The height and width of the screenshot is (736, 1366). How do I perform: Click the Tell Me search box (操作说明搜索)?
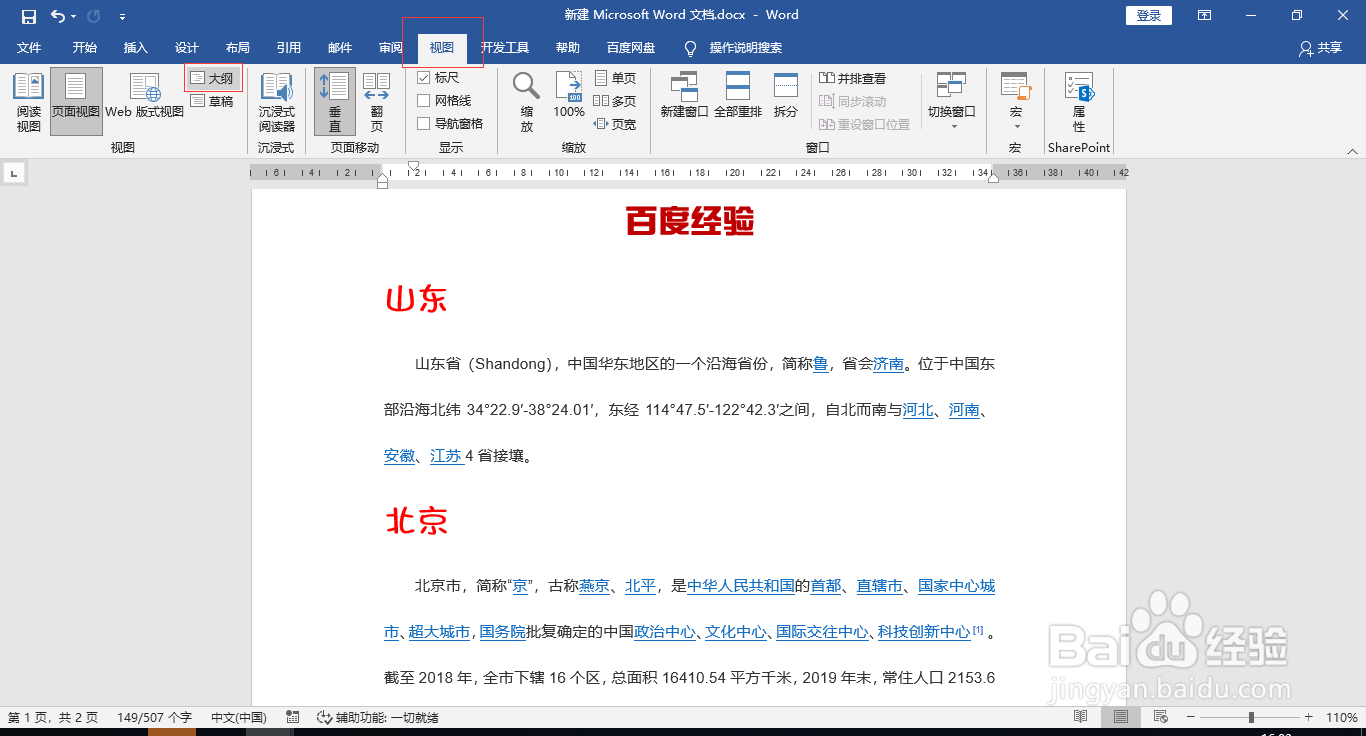(746, 48)
